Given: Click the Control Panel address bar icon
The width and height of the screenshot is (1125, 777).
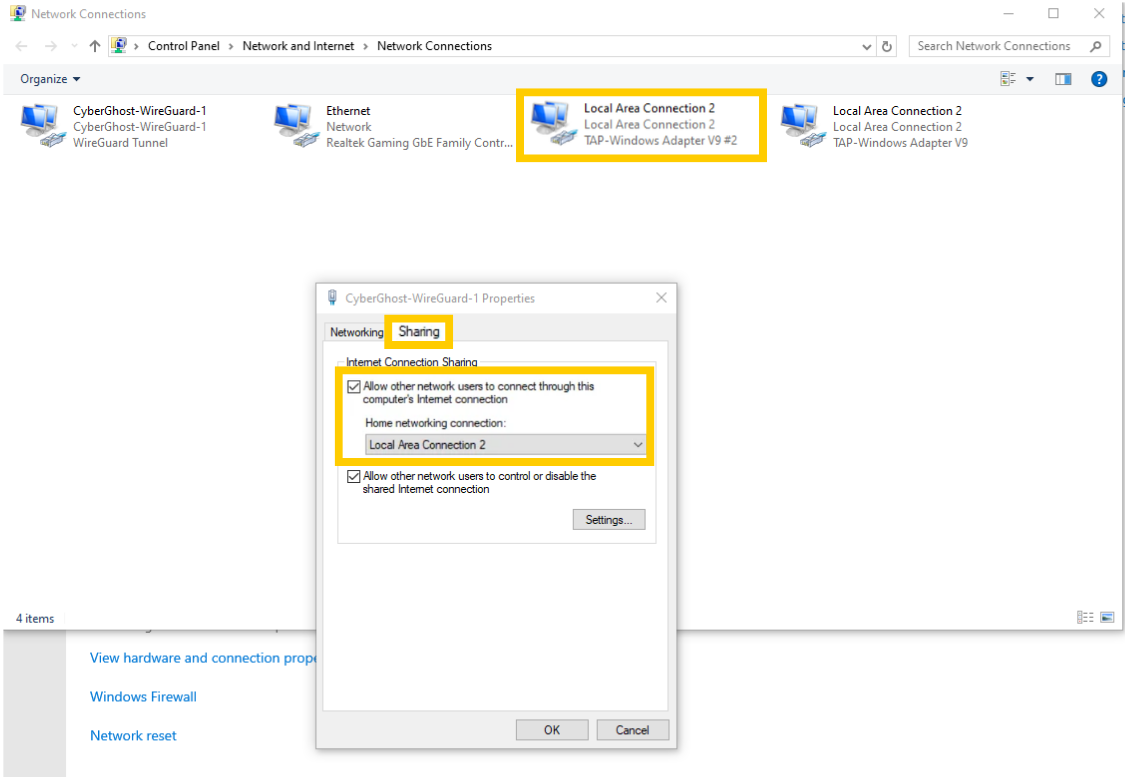Looking at the screenshot, I should coord(119,45).
